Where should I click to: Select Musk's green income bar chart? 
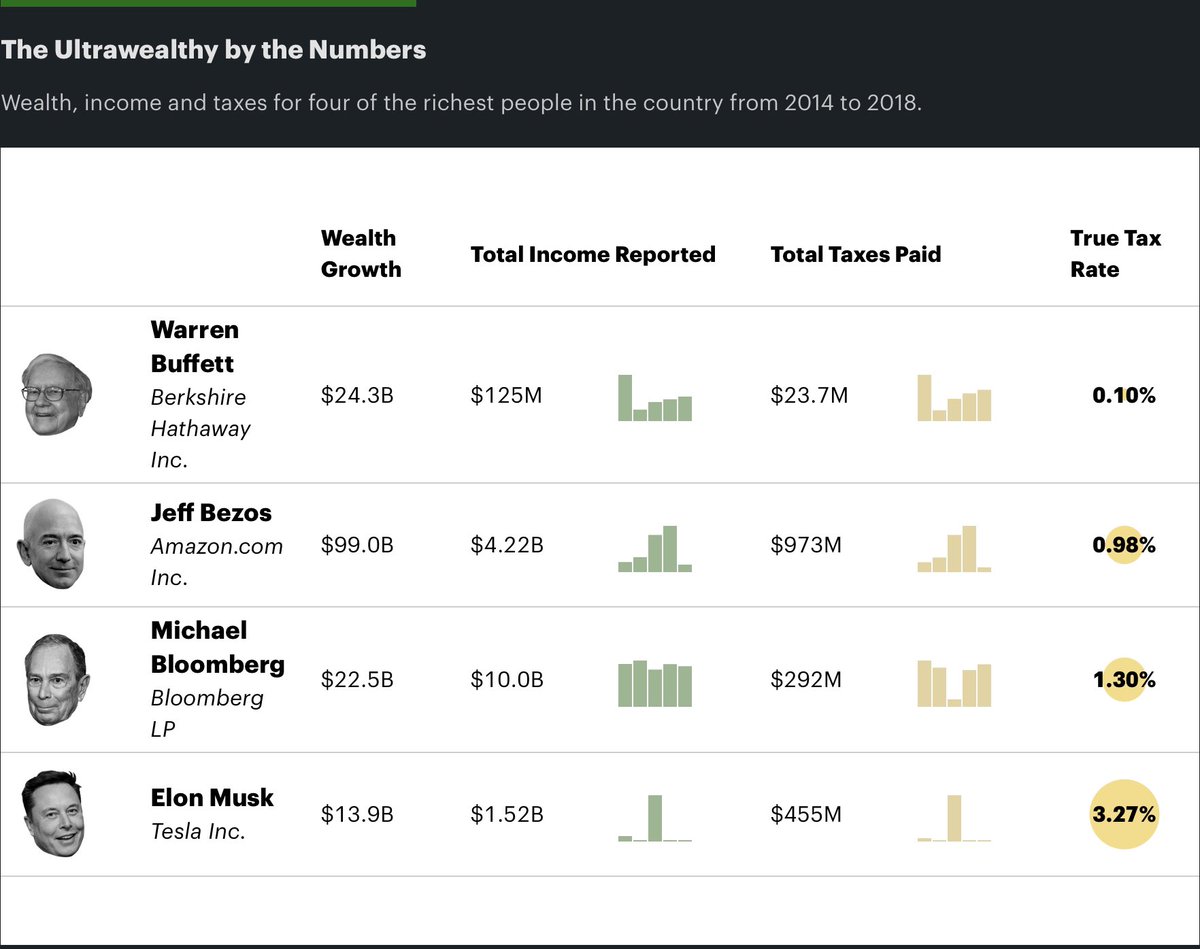pyautogui.click(x=655, y=817)
